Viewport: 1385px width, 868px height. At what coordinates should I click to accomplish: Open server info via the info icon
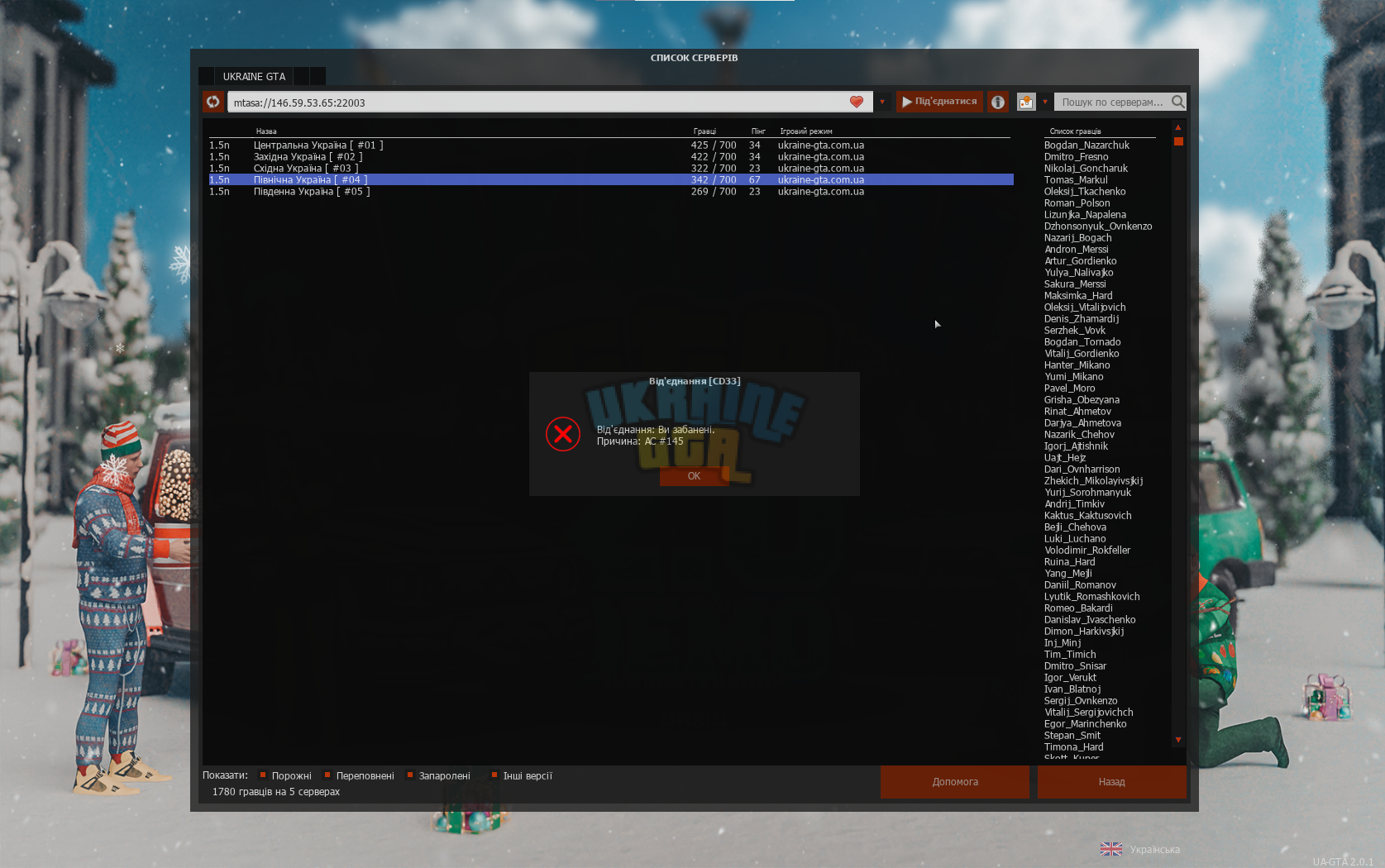pos(998,102)
